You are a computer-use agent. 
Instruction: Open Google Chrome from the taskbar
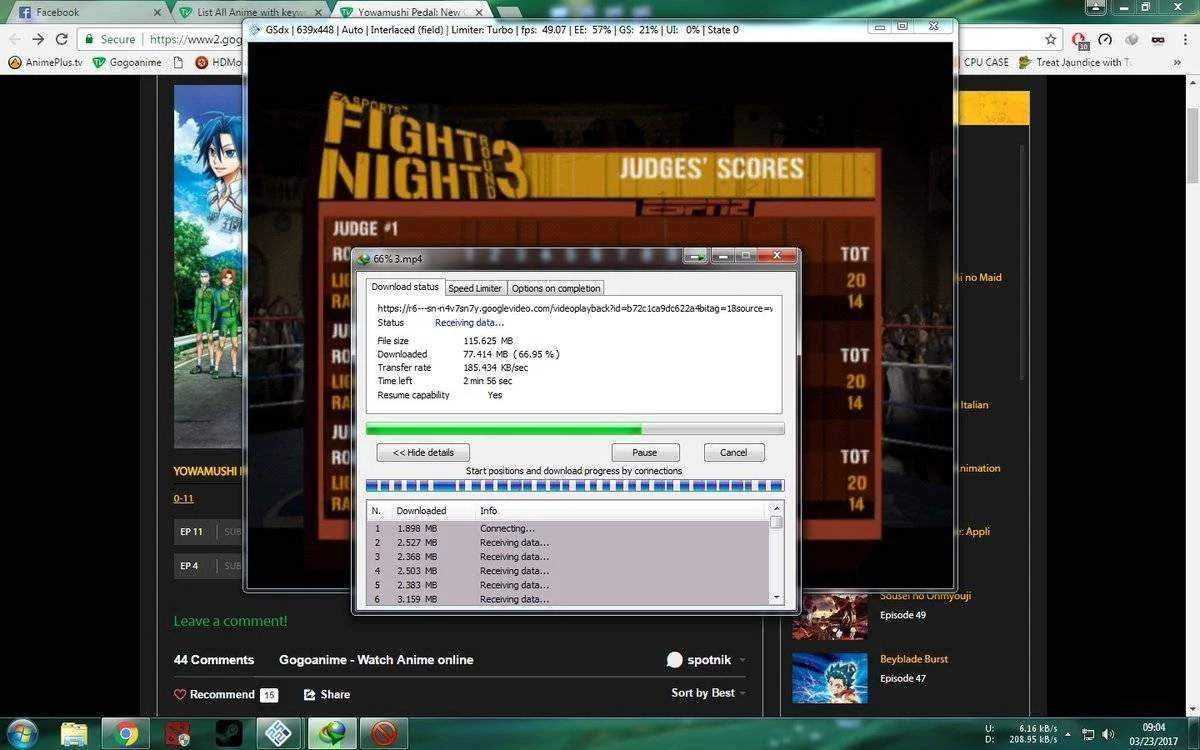click(127, 734)
